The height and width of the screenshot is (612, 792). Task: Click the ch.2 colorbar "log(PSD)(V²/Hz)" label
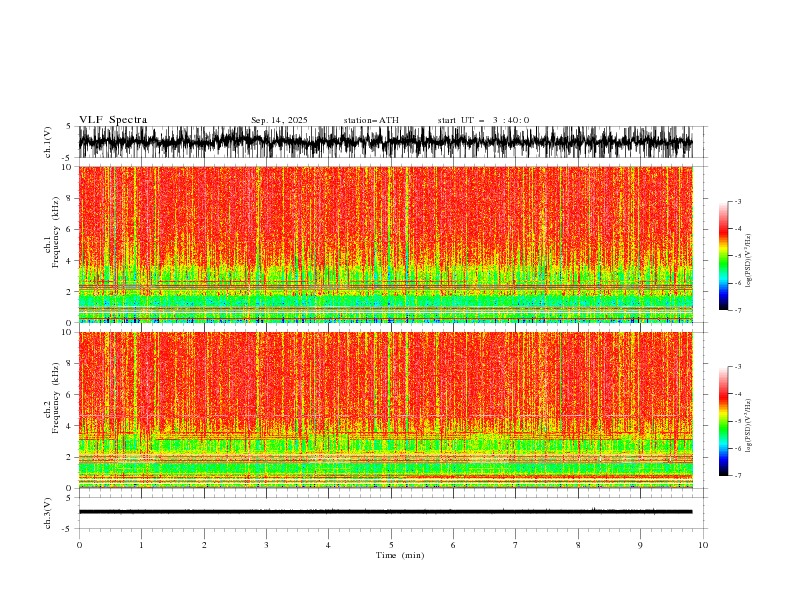click(748, 425)
